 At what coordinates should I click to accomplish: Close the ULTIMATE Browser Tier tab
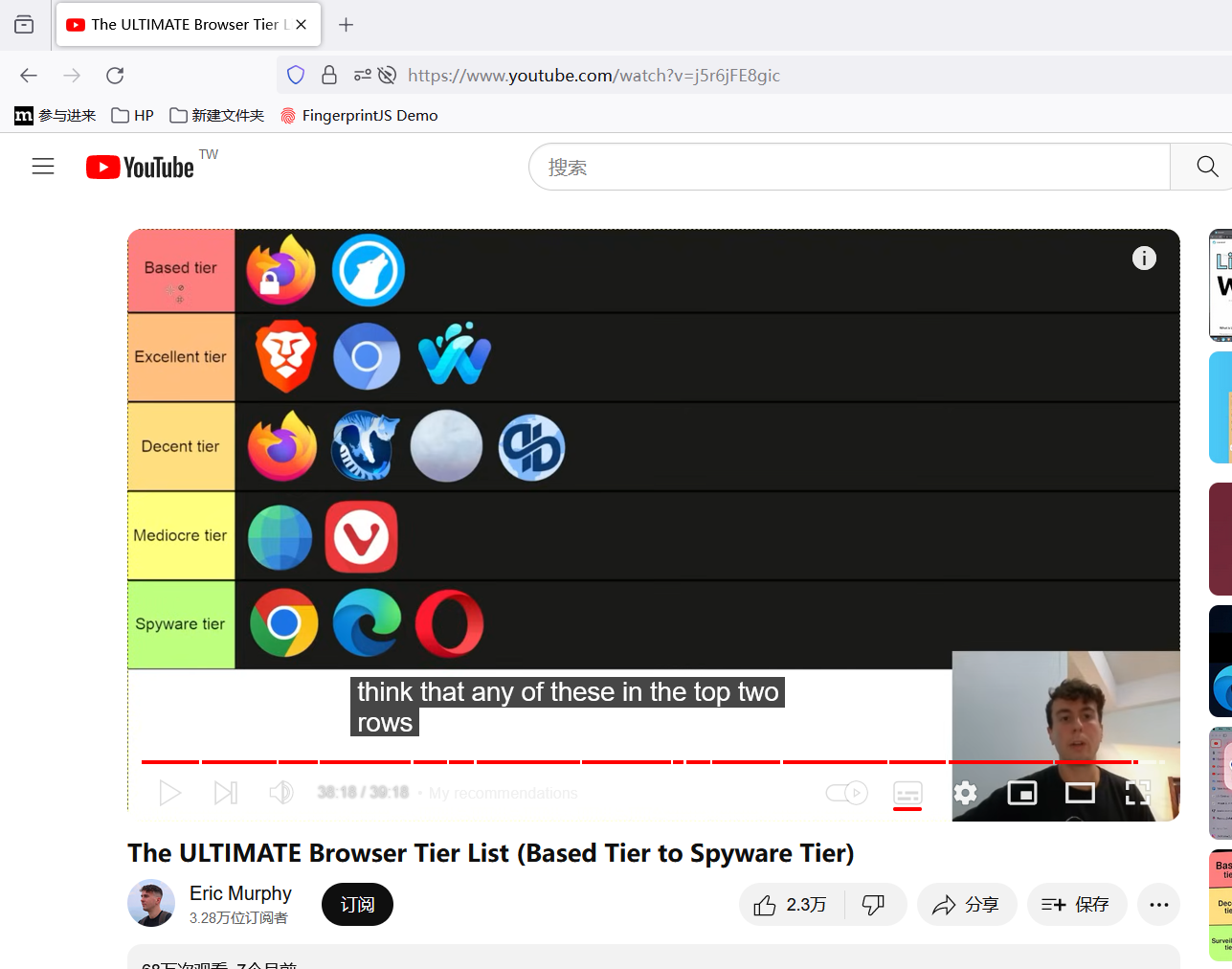(302, 25)
